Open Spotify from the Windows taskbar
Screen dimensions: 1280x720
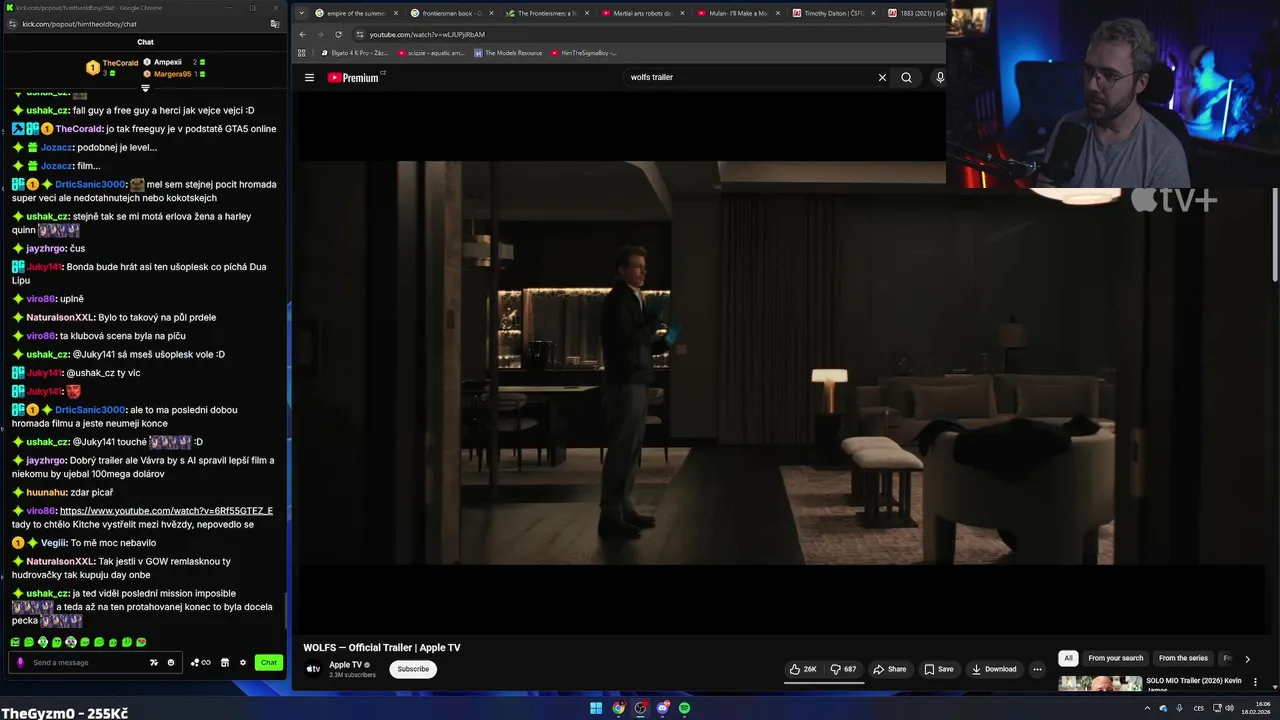pos(684,708)
